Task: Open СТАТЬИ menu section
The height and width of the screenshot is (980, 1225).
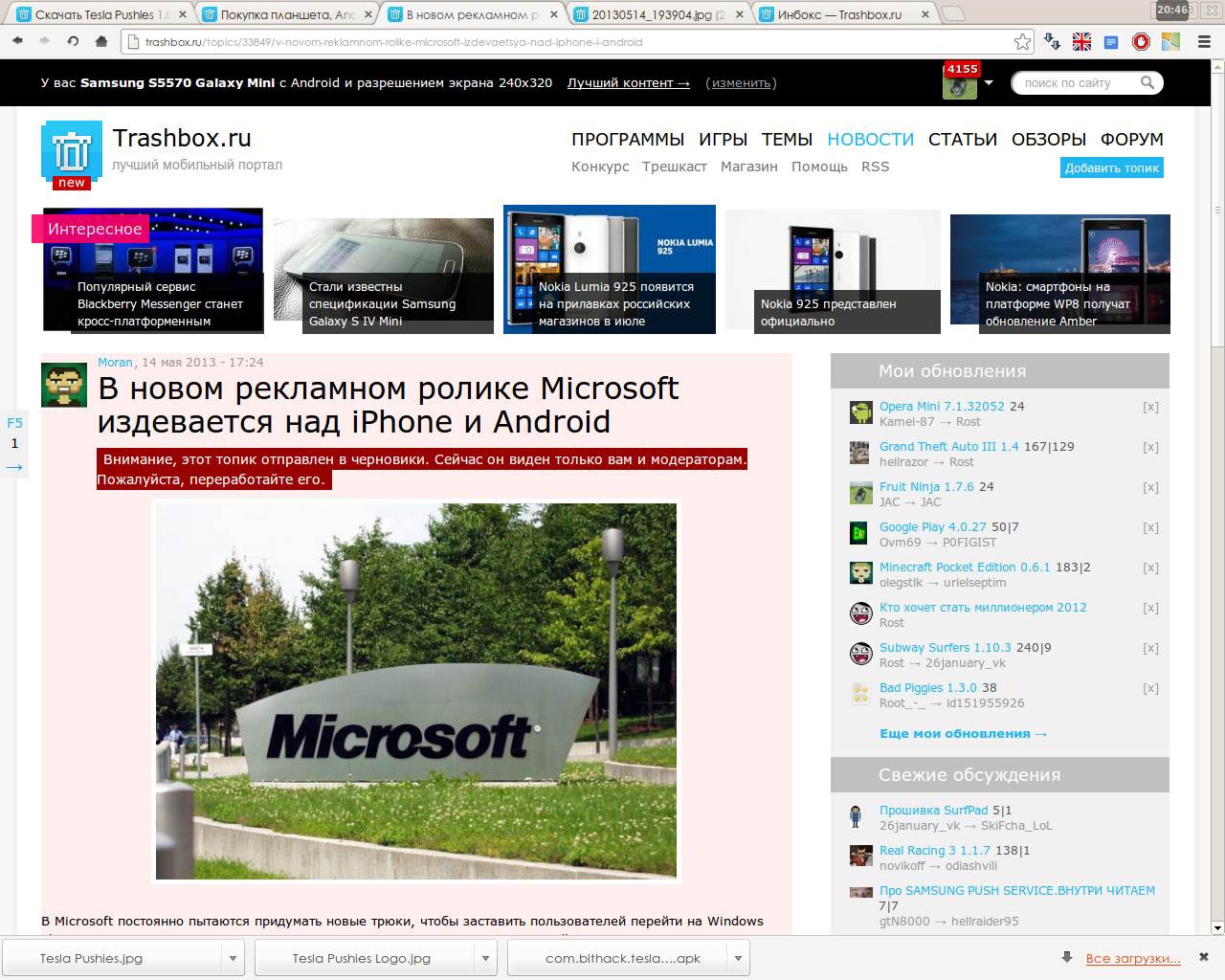Action: pos(963,140)
